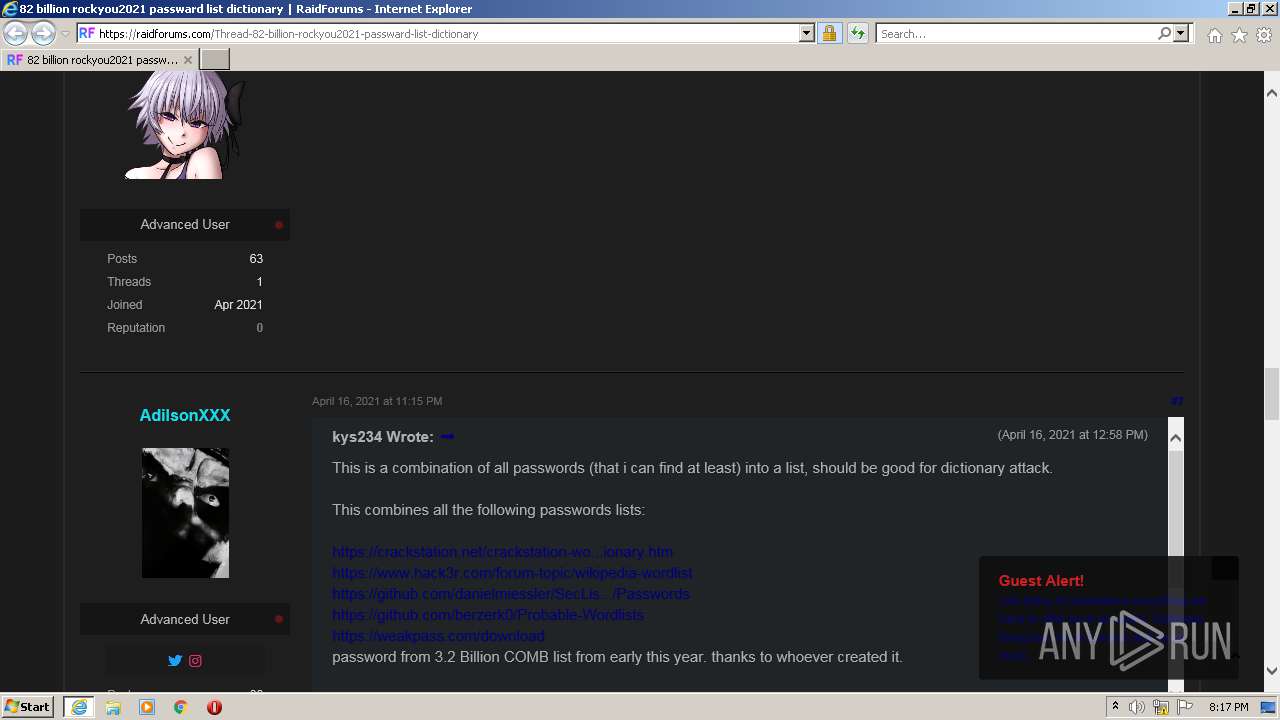
Task: Open the Windows Start menu
Action: pyautogui.click(x=28, y=707)
